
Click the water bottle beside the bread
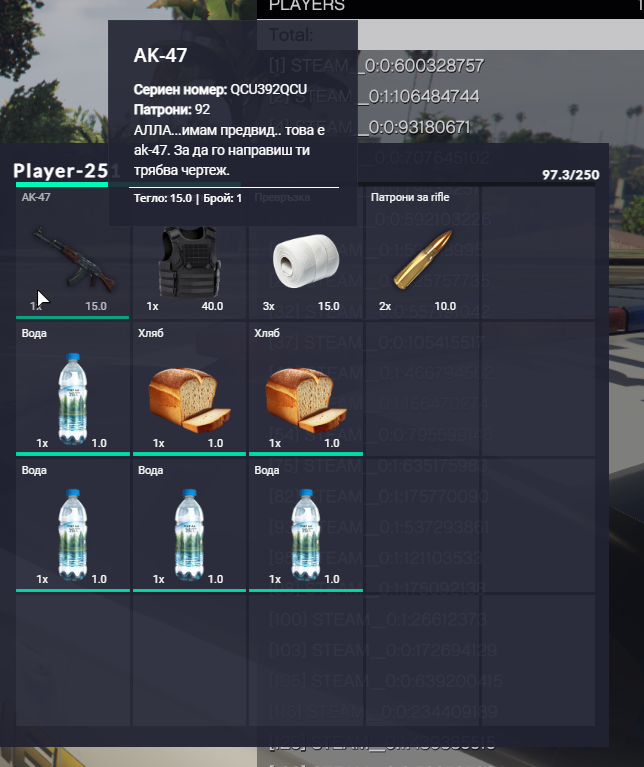click(x=72, y=389)
